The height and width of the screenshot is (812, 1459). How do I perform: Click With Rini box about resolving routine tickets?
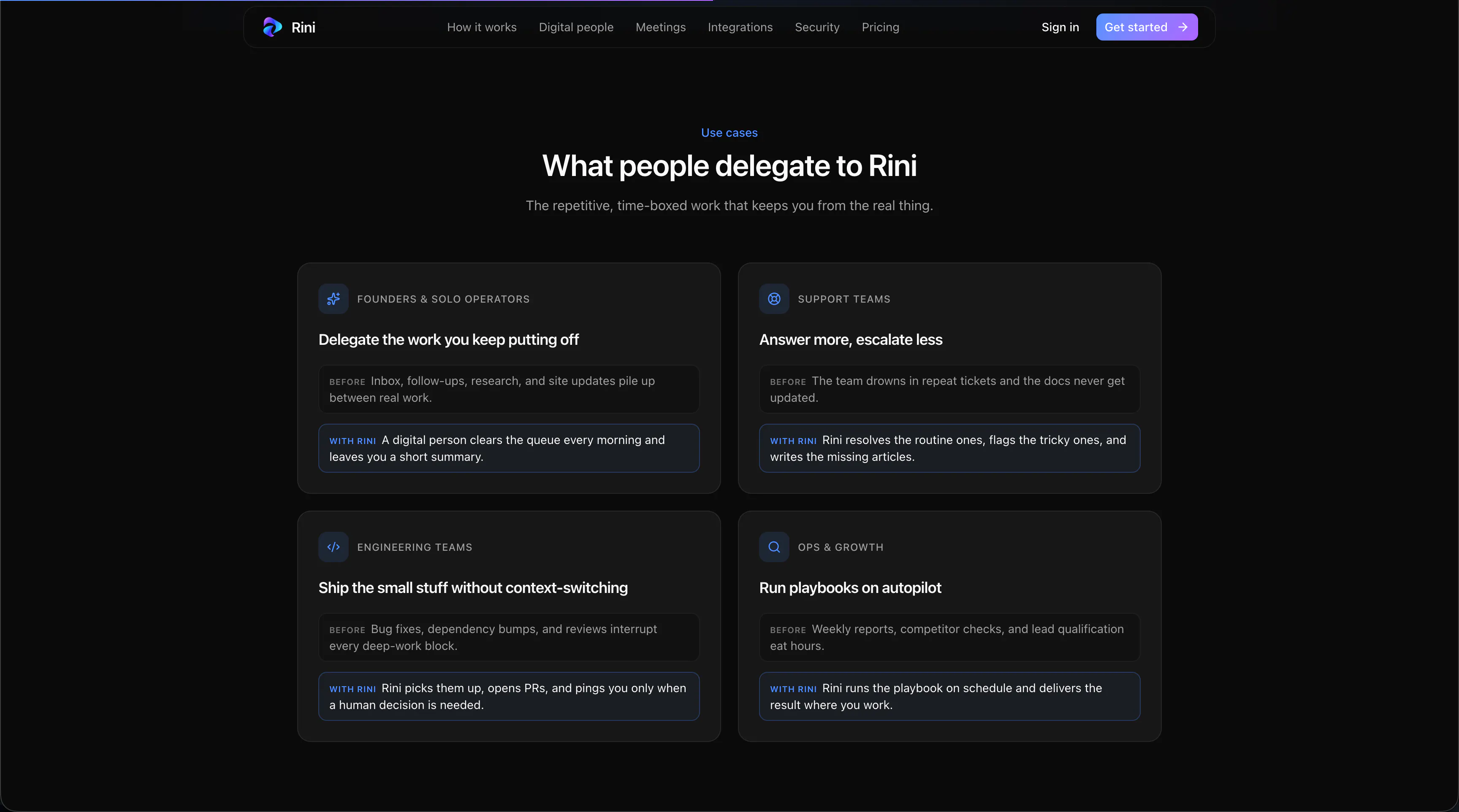[x=949, y=448]
